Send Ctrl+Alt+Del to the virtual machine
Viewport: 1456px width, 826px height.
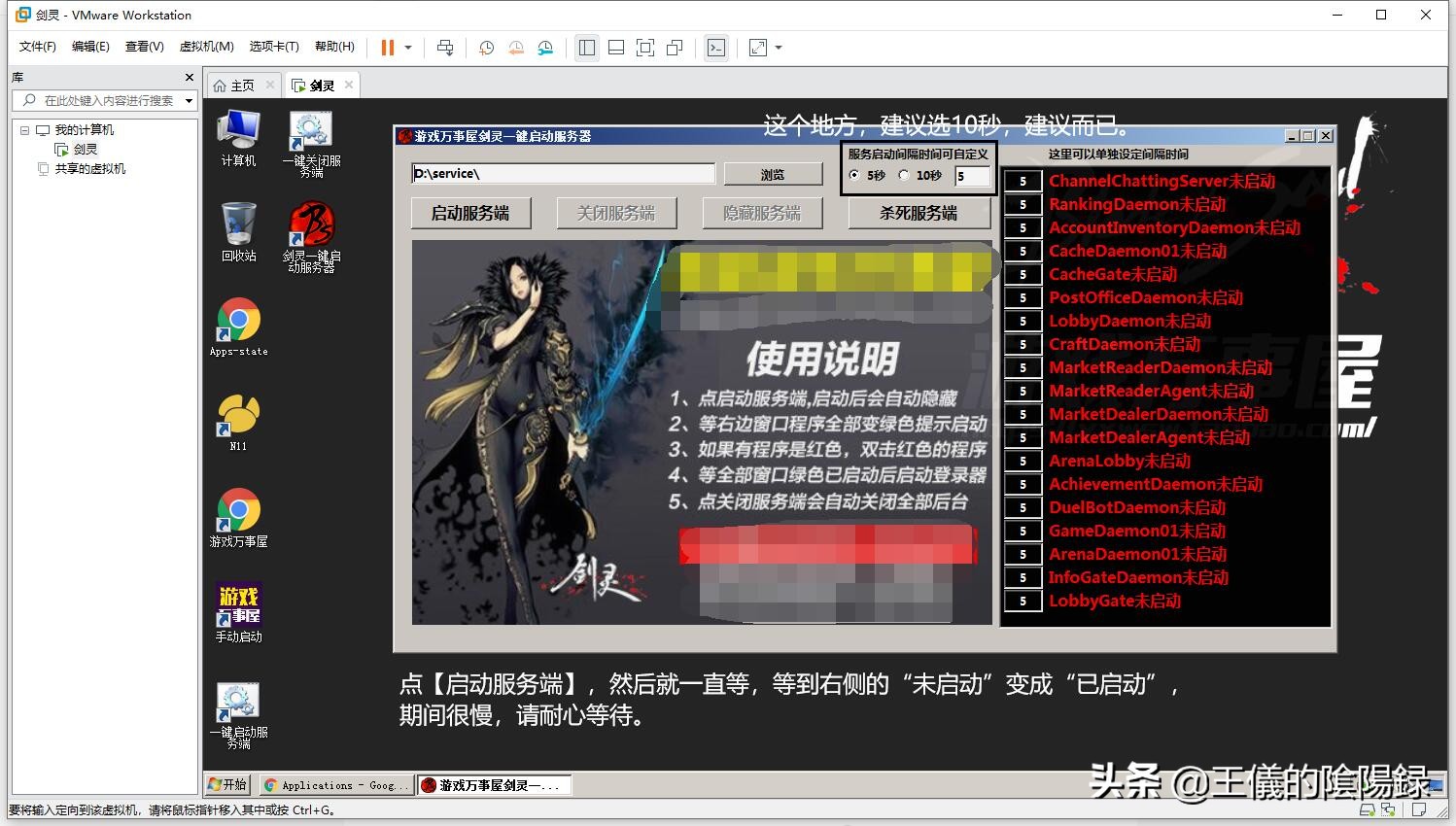445,48
